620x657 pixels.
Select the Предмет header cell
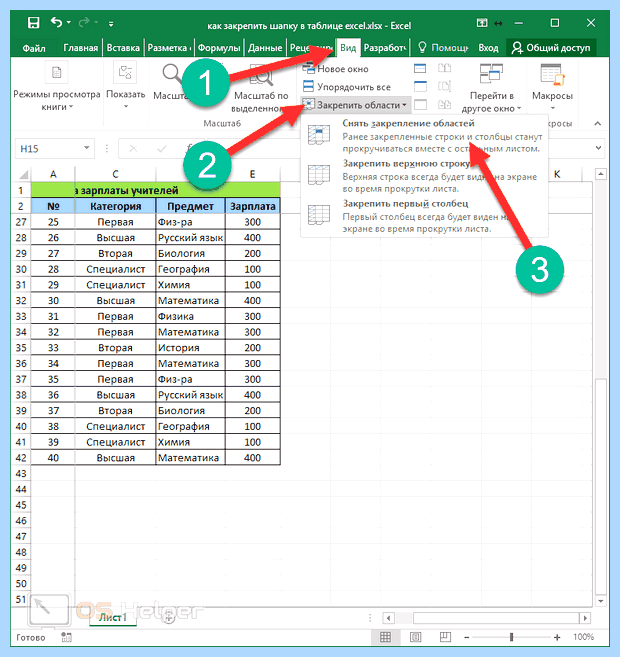tap(190, 206)
